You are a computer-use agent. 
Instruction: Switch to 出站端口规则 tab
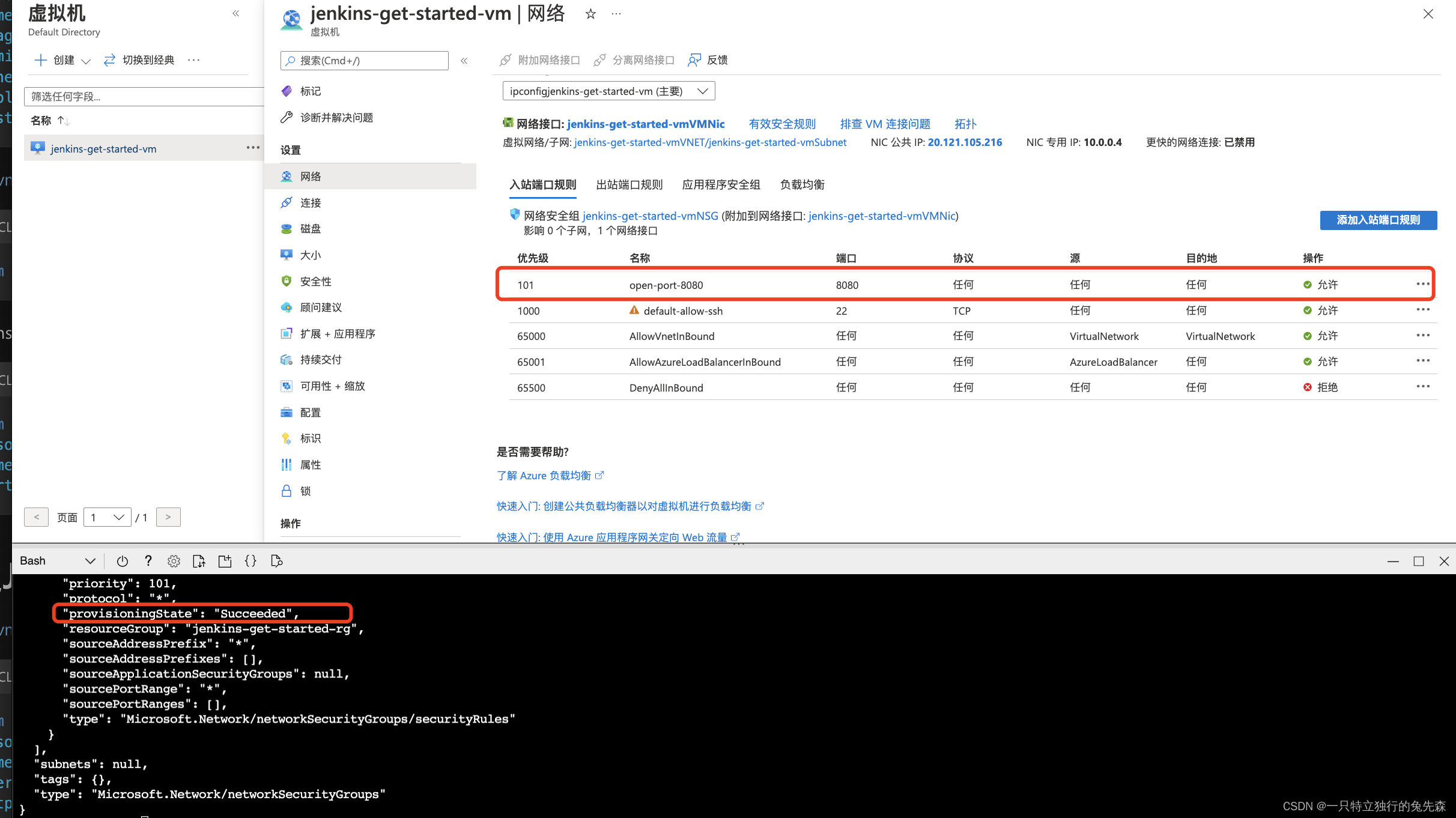tap(629, 185)
